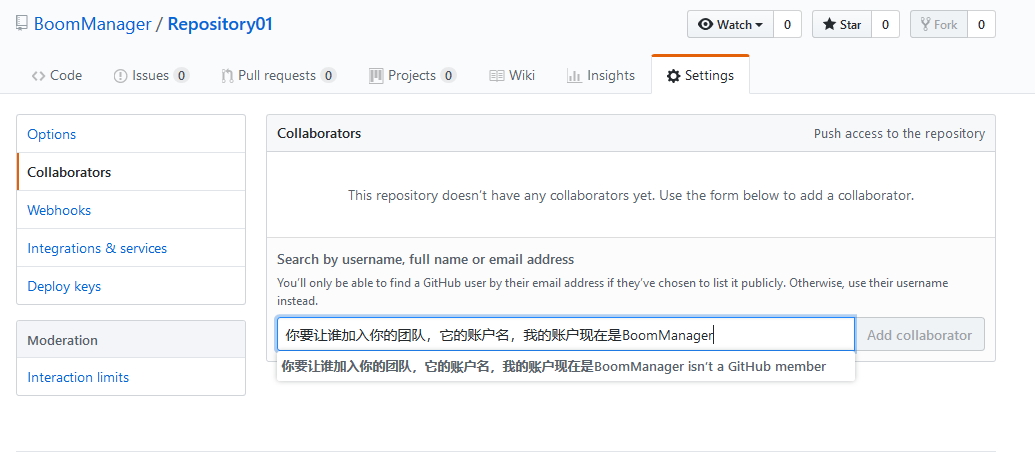
Task: Click the Insights bar graph icon
Action: click(x=574, y=76)
